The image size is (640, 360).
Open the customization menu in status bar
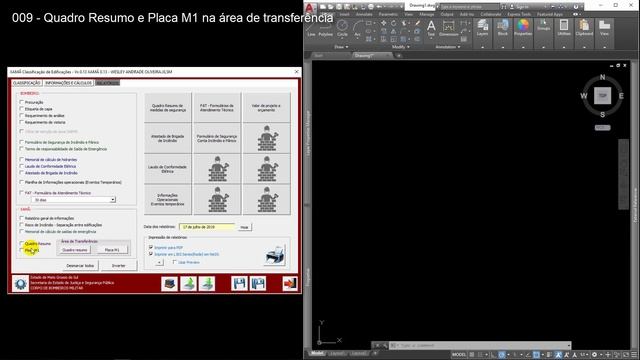coord(635,355)
